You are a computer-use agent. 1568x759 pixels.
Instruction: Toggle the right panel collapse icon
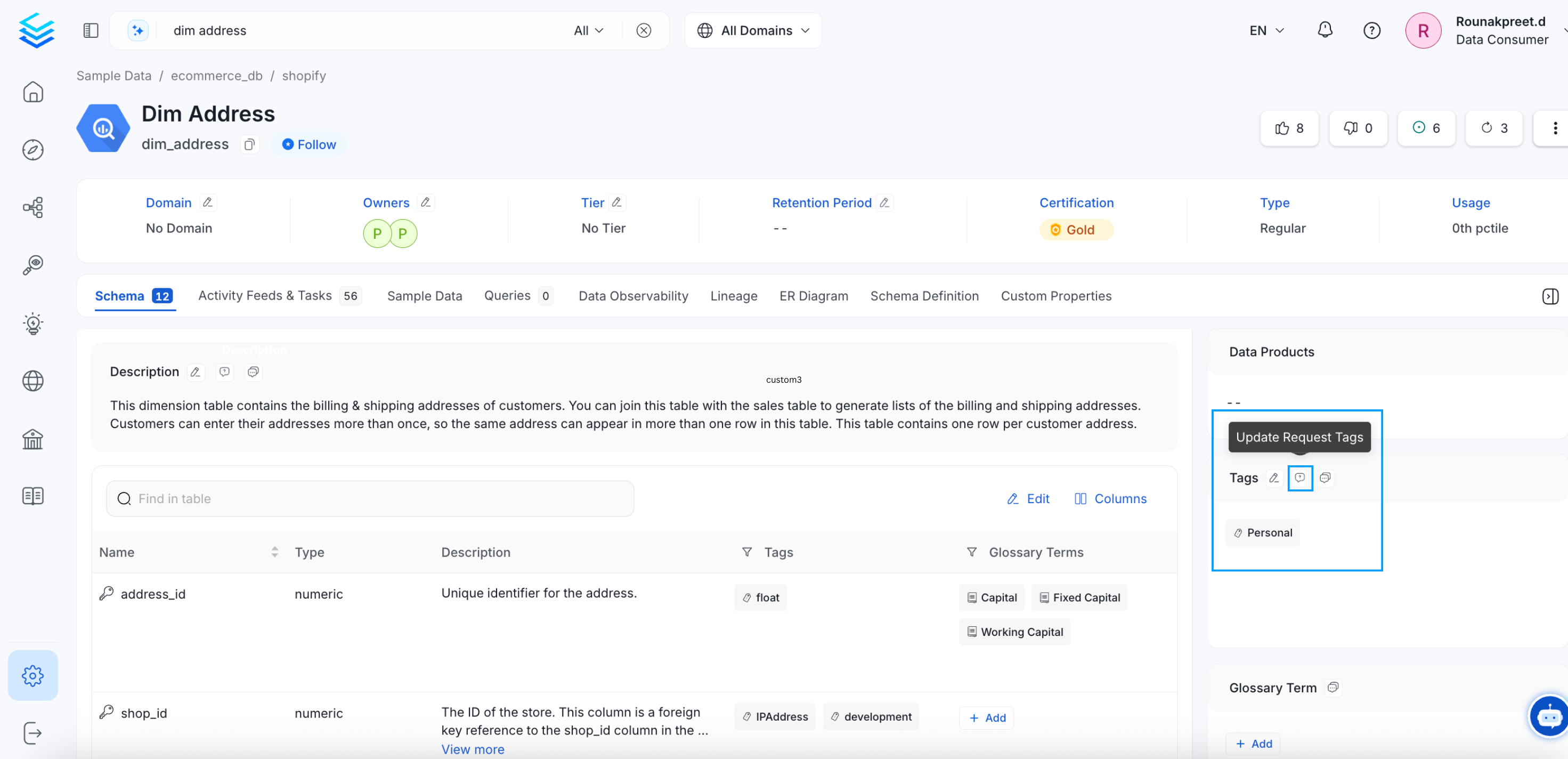click(1550, 296)
